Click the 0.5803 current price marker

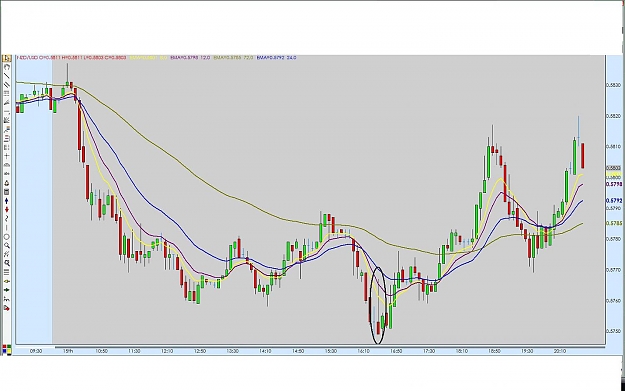pyautogui.click(x=614, y=168)
